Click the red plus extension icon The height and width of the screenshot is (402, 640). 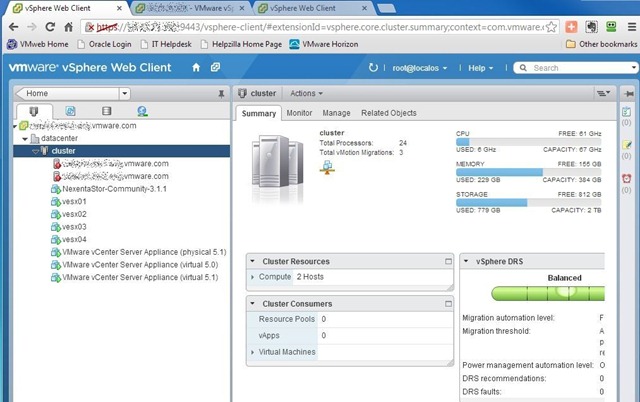[571, 27]
